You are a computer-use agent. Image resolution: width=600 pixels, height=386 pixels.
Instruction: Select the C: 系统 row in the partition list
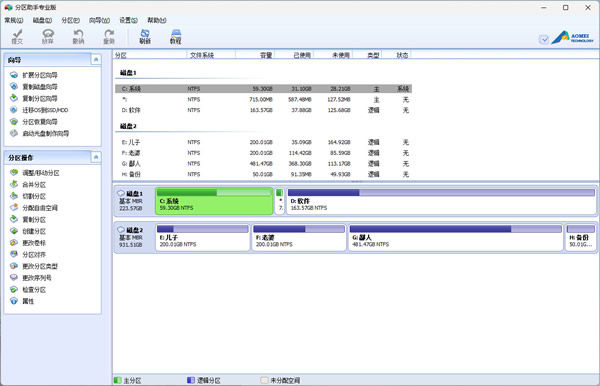[x=263, y=89]
